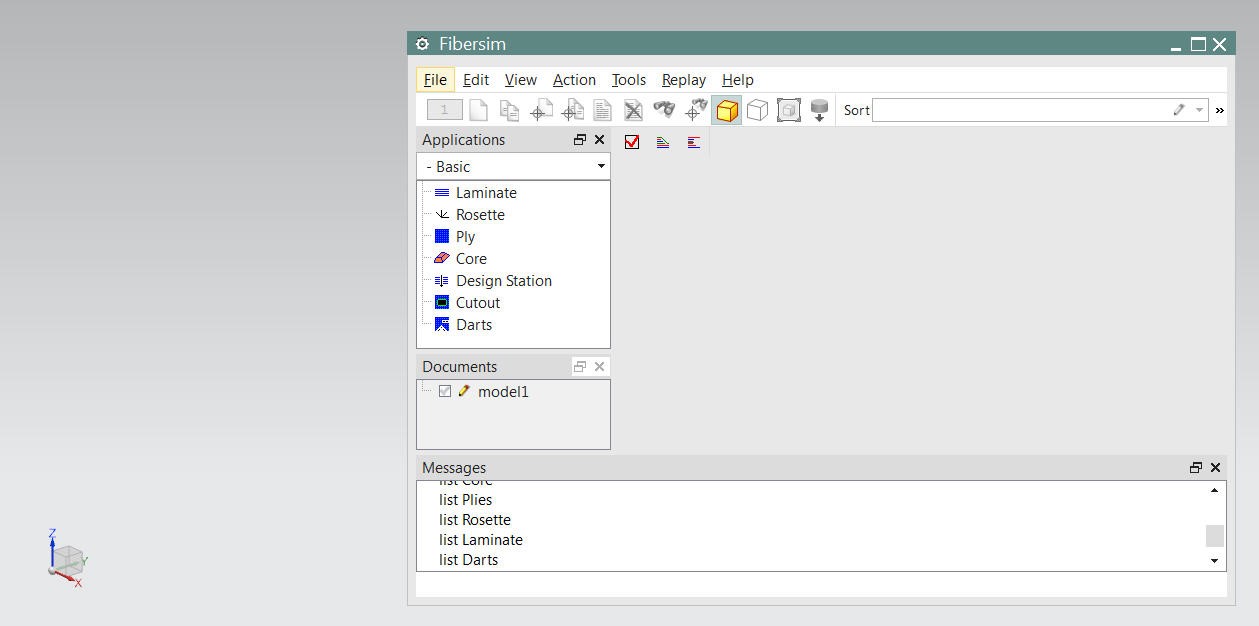Select Design Station in the Applications list
This screenshot has width=1259, height=626.
coord(503,281)
